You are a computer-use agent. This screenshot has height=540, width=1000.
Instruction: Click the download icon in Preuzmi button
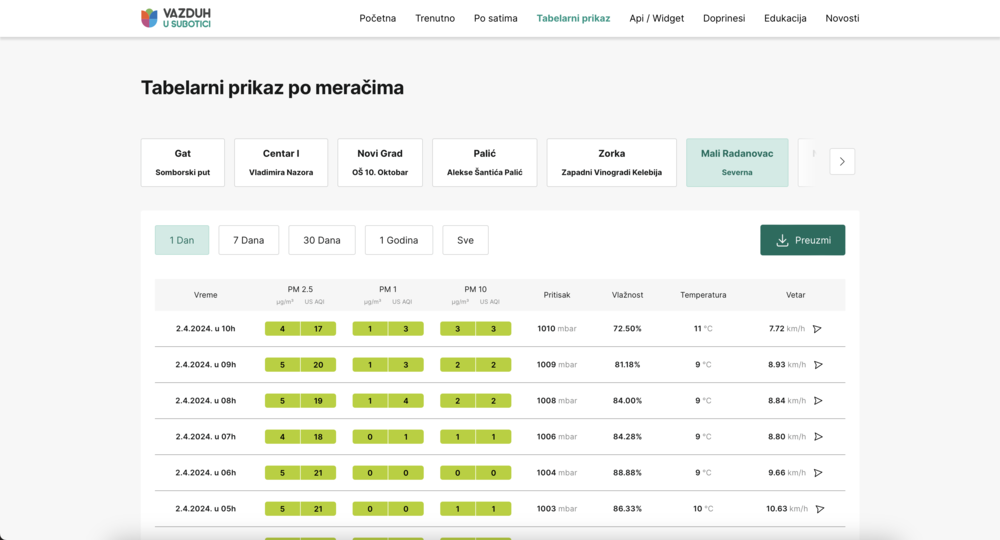(782, 240)
